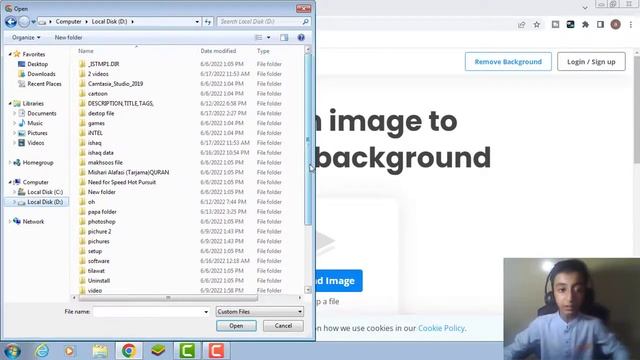Open the File Explorer taskbar icon
Screen dimensions: 640x360
(100, 351)
